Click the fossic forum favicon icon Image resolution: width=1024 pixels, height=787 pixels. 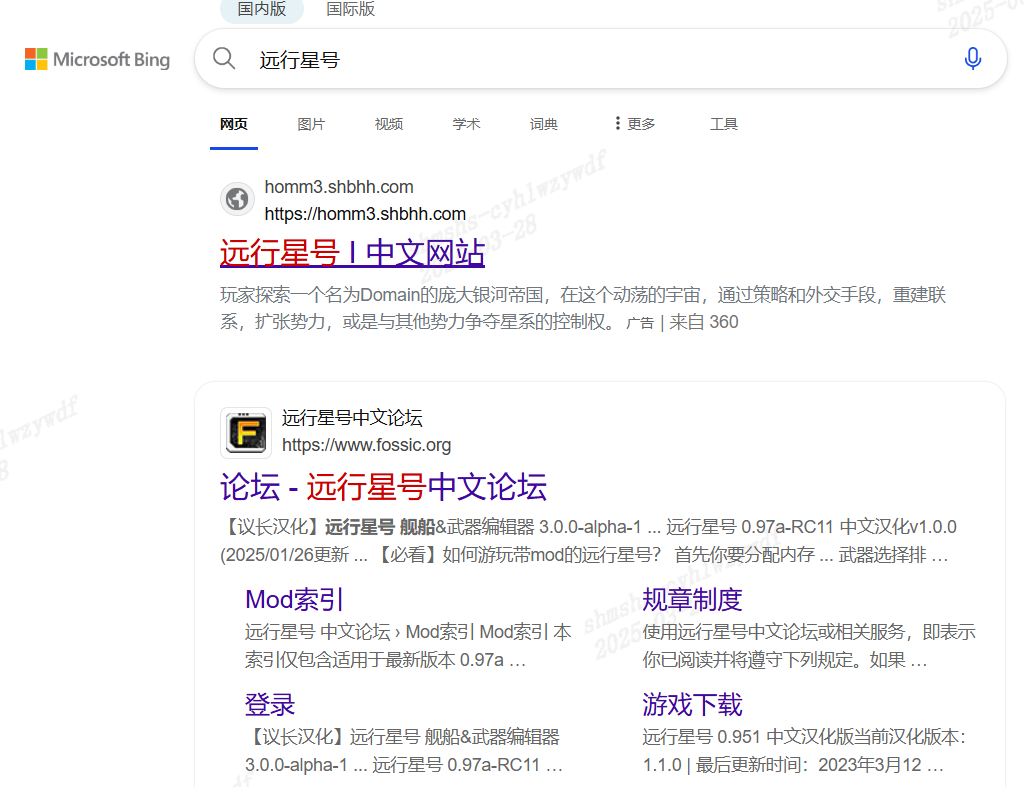pos(245,432)
